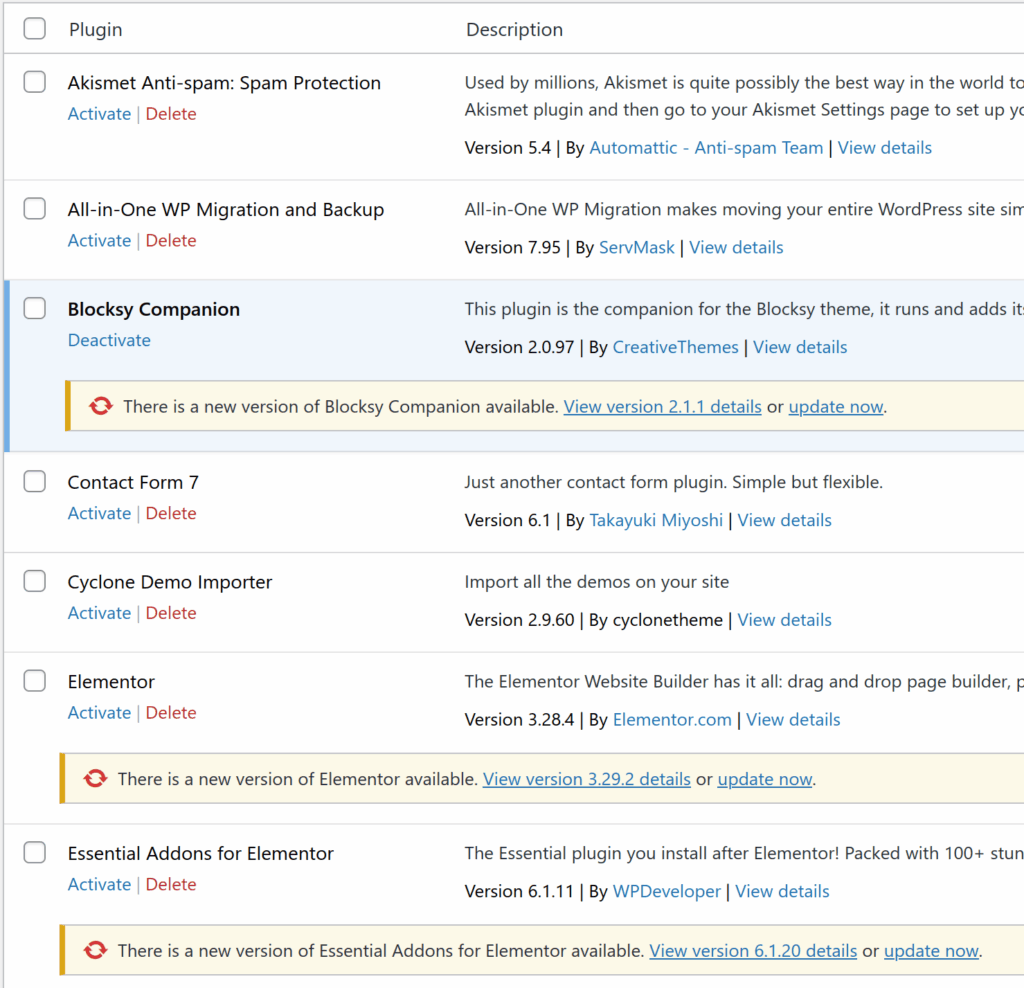Activate All-in-One WP Migration and Backup
Screen dimensions: 1024x988
tap(99, 240)
